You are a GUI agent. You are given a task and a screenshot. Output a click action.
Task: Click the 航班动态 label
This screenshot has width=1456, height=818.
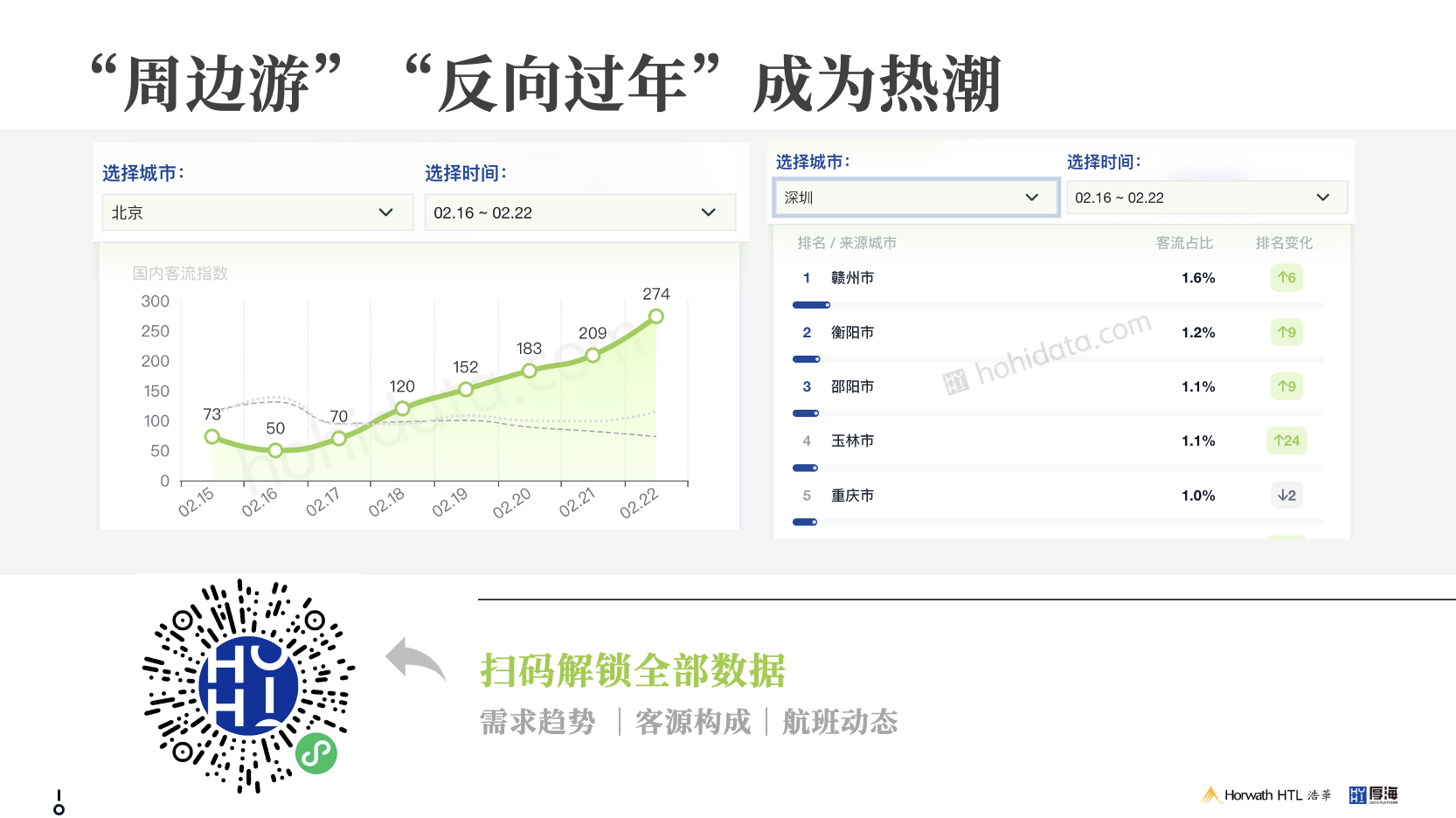click(840, 722)
